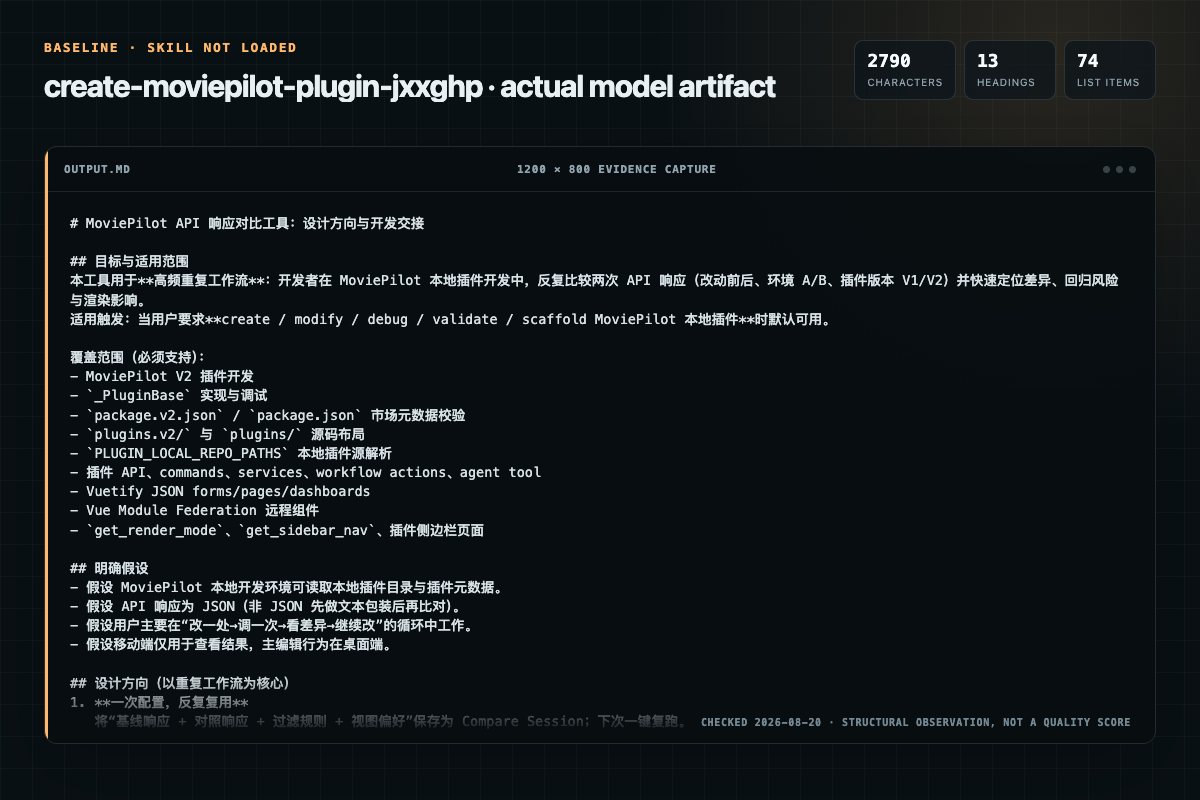The image size is (1200, 800).
Task: Click the '覆盖范围（必须支持）' line
Action: pos(137,357)
